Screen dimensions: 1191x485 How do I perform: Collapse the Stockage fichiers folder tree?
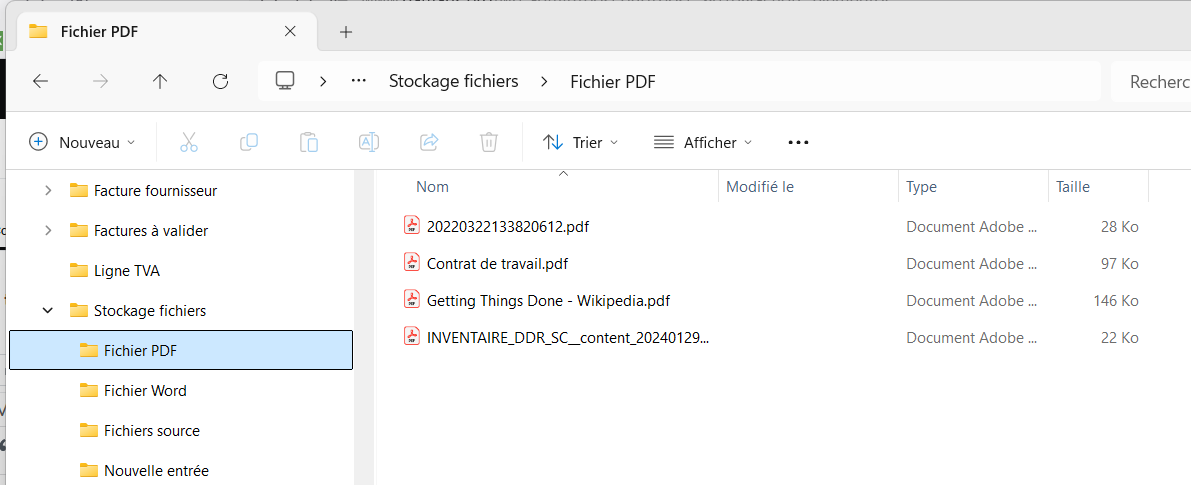[x=48, y=311]
